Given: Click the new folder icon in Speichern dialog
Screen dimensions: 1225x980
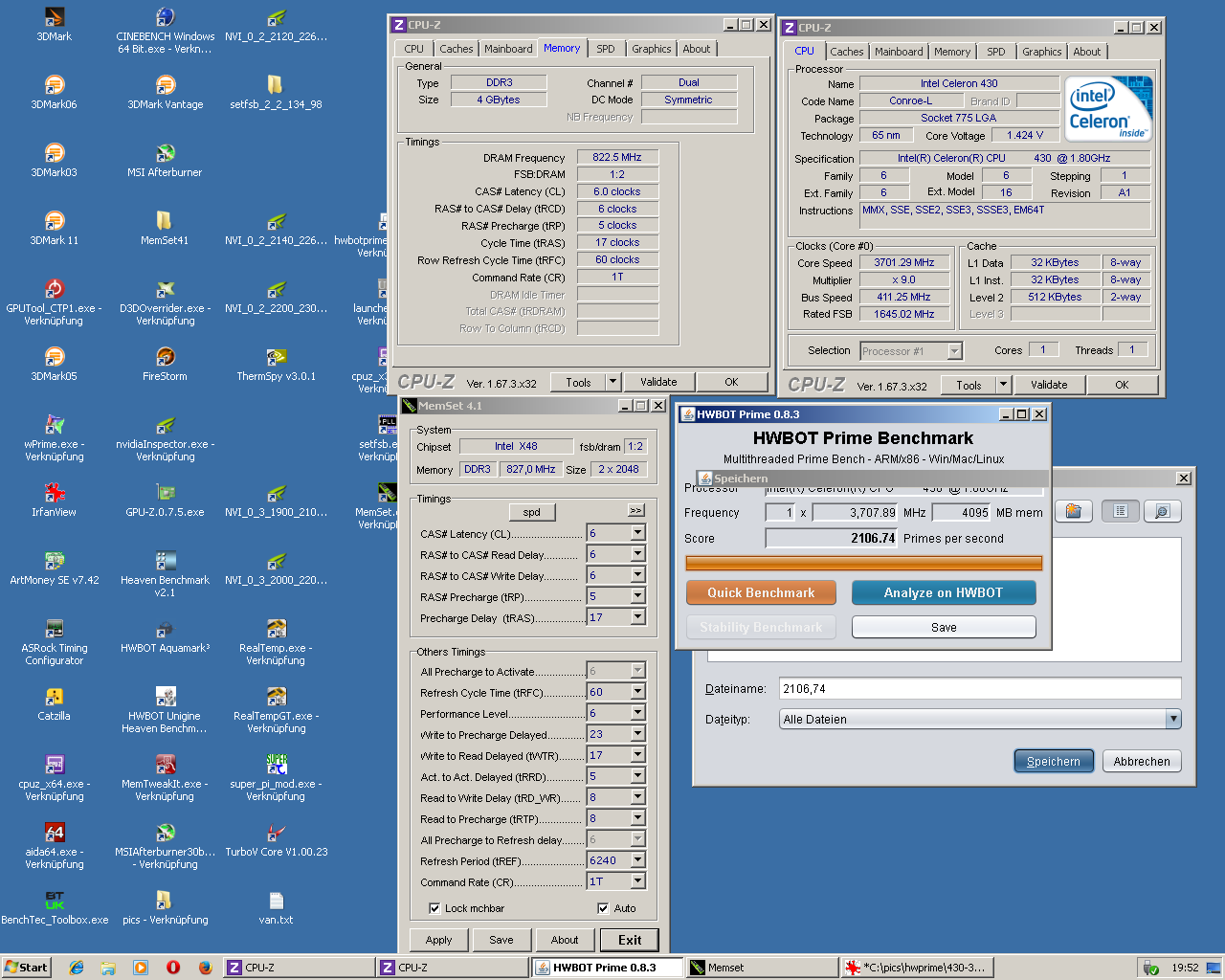Looking at the screenshot, I should click(1074, 511).
